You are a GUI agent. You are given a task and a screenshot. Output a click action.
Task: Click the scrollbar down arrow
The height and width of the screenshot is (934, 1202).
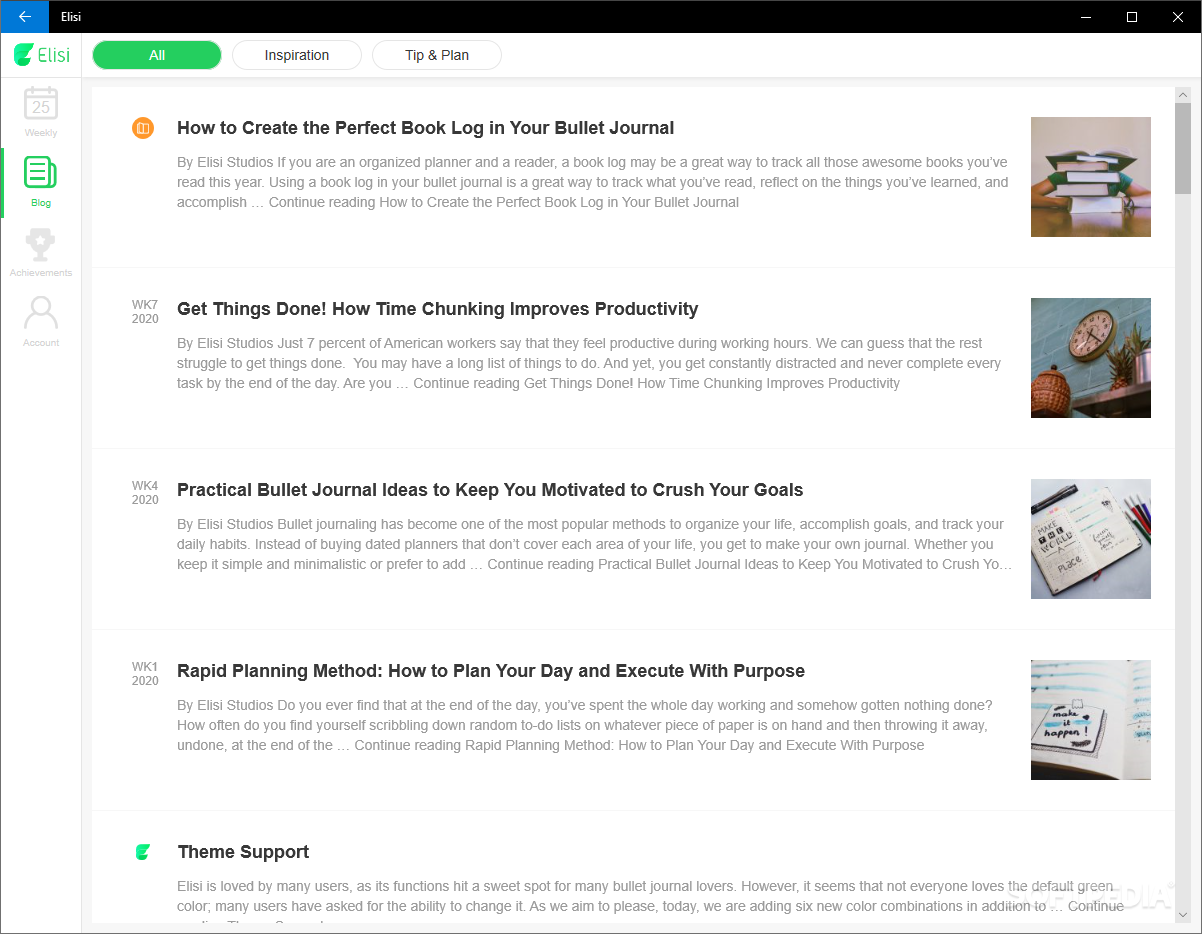pos(1183,914)
